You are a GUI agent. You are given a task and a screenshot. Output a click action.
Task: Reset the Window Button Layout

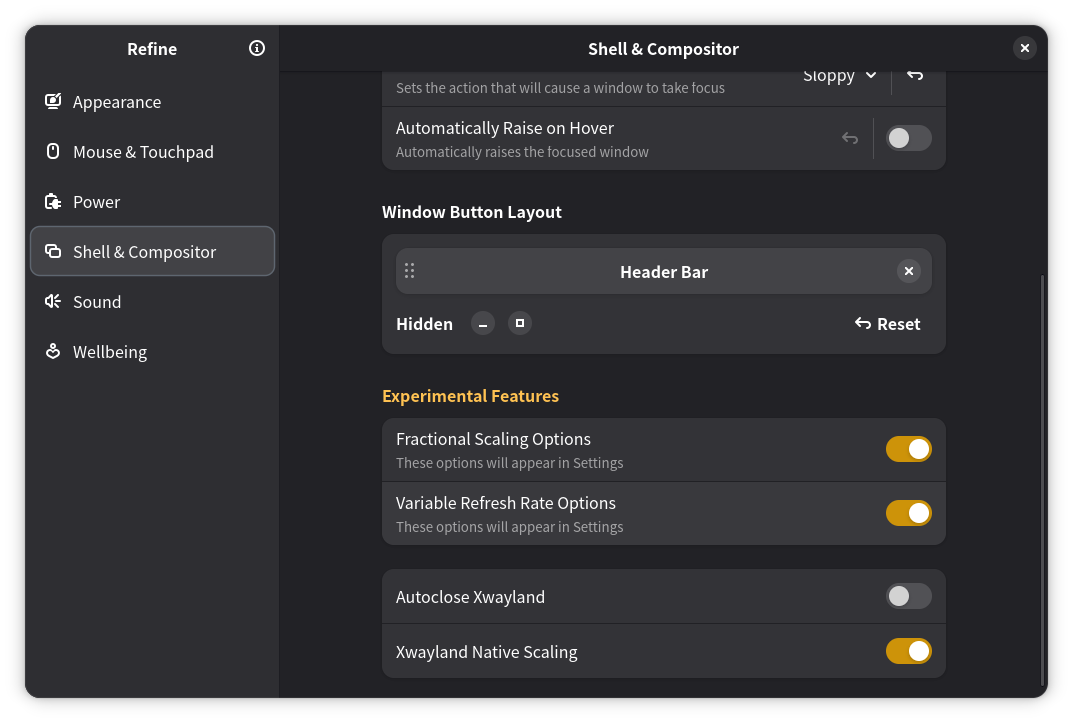click(887, 323)
